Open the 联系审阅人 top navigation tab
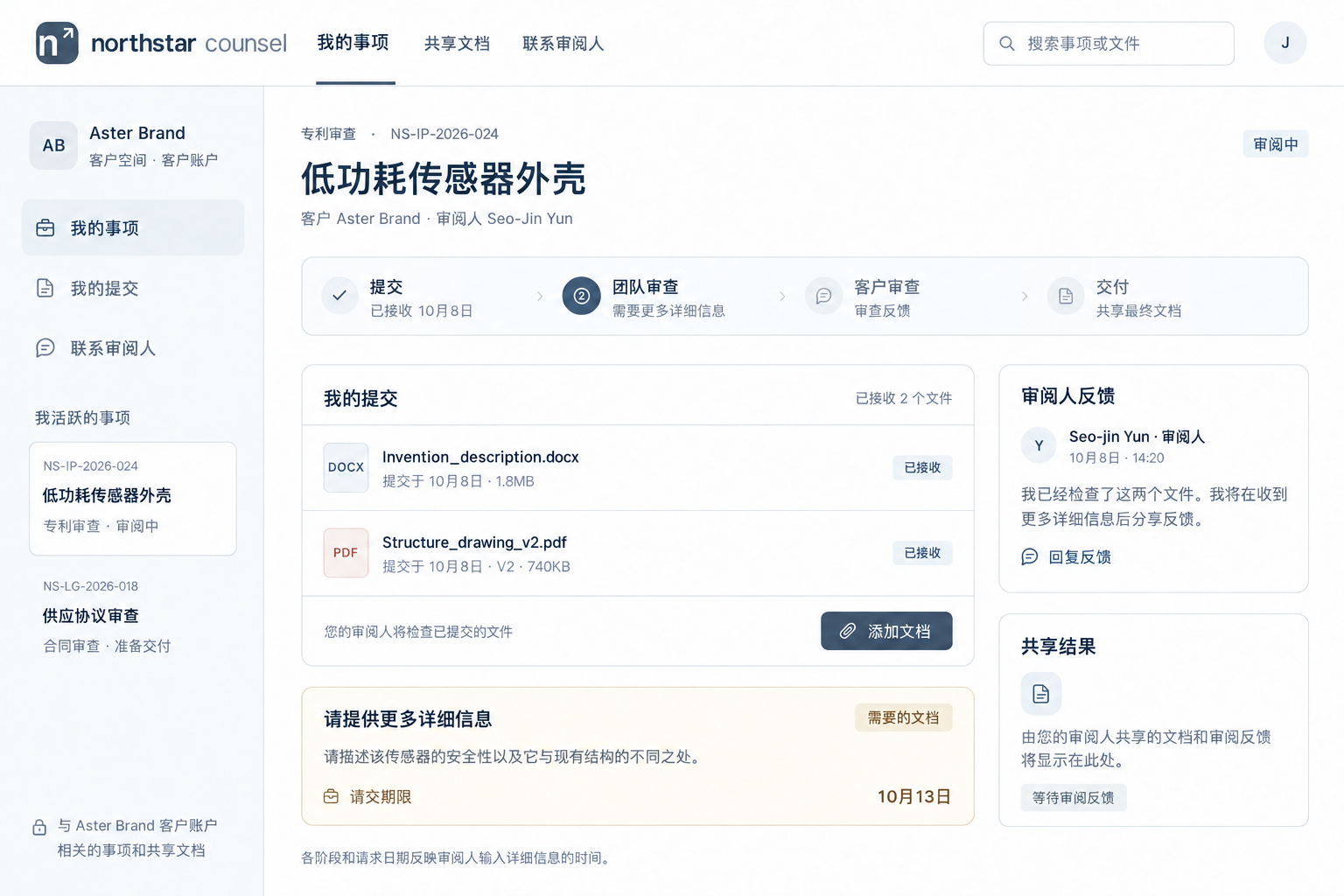Image resolution: width=1344 pixels, height=896 pixels. pos(563,44)
